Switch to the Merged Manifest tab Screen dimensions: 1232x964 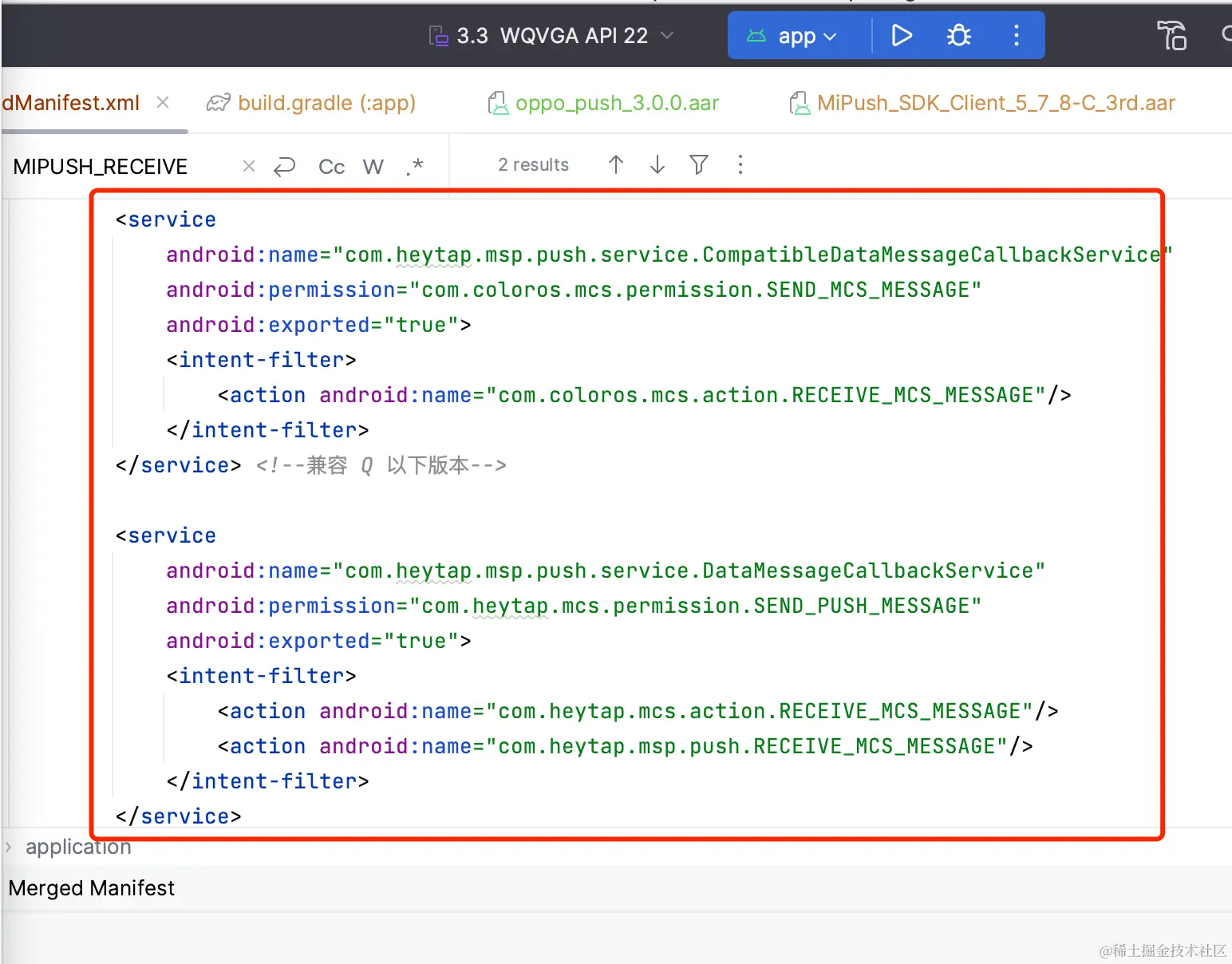point(91,888)
